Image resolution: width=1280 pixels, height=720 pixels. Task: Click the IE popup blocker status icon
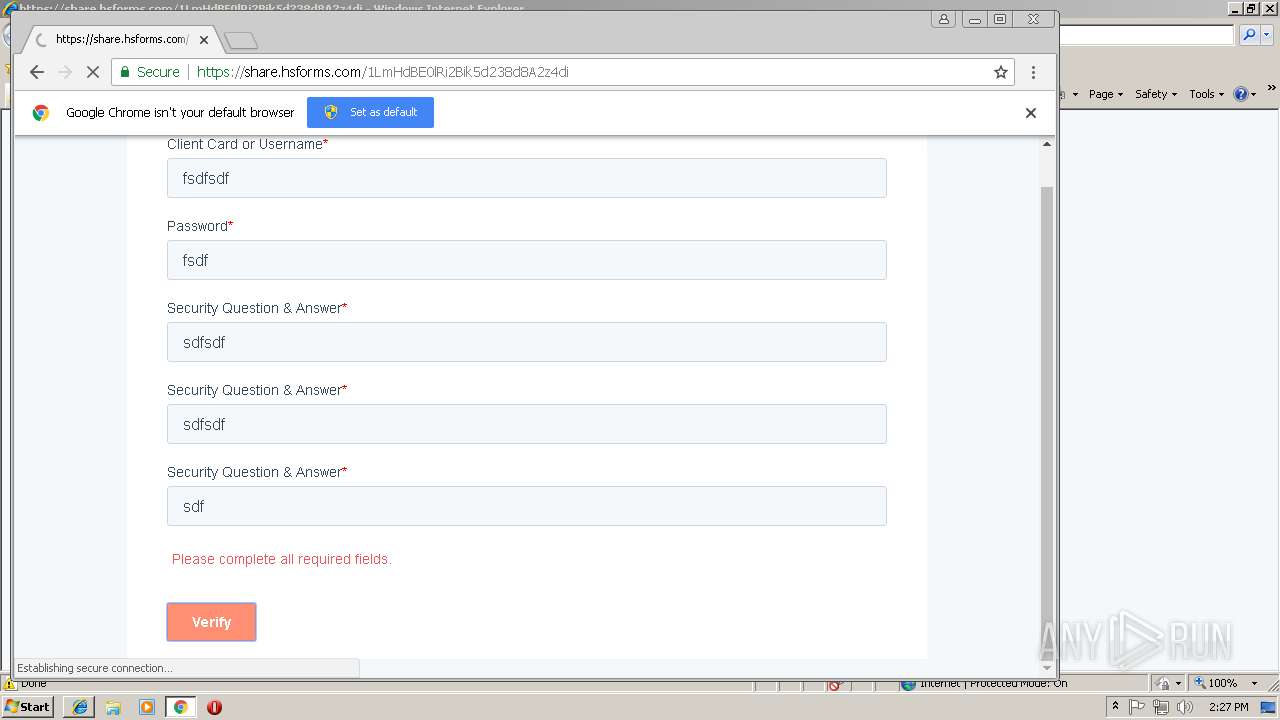[x=835, y=685]
